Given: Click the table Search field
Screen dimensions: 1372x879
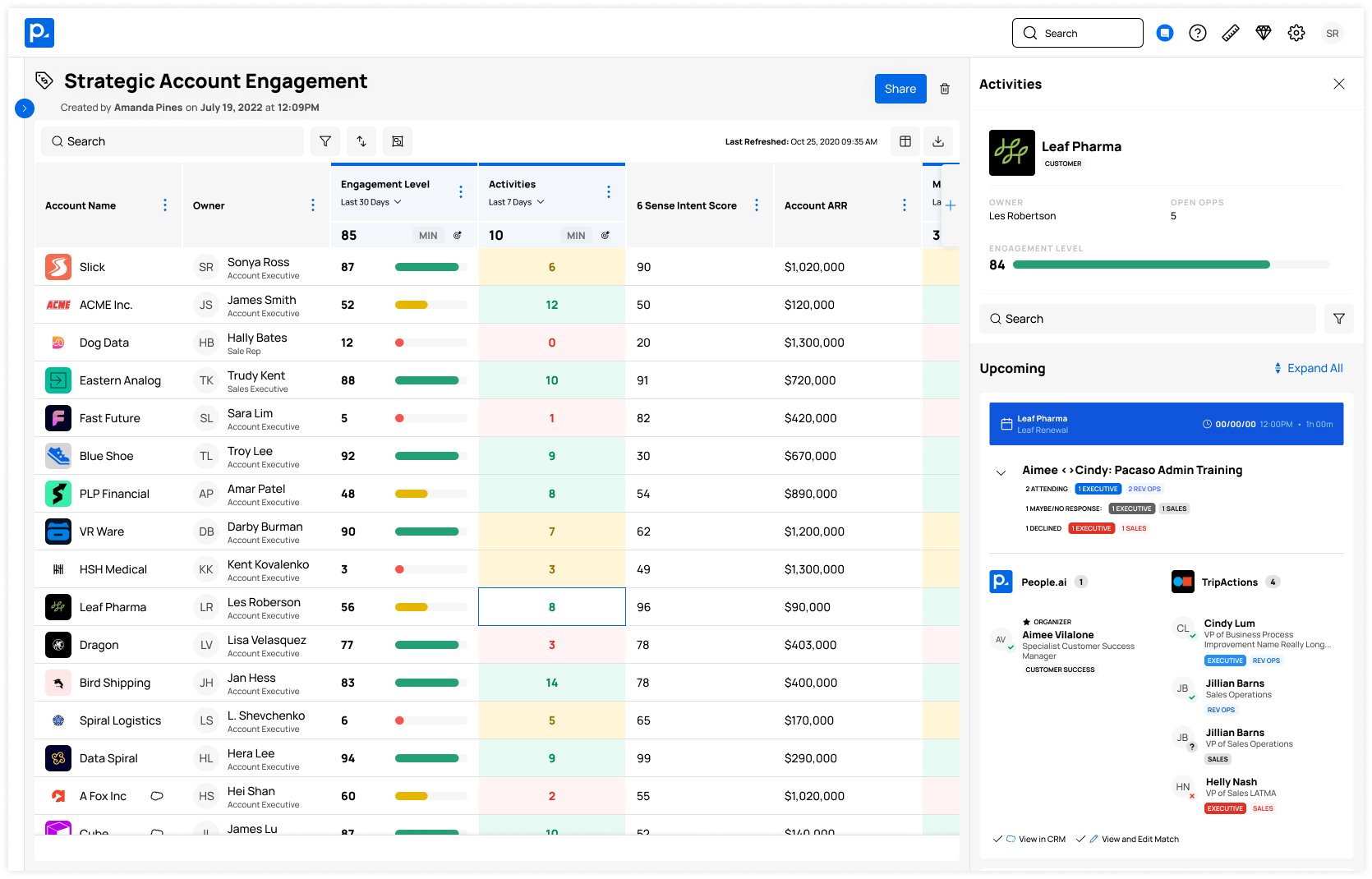Looking at the screenshot, I should [x=173, y=141].
